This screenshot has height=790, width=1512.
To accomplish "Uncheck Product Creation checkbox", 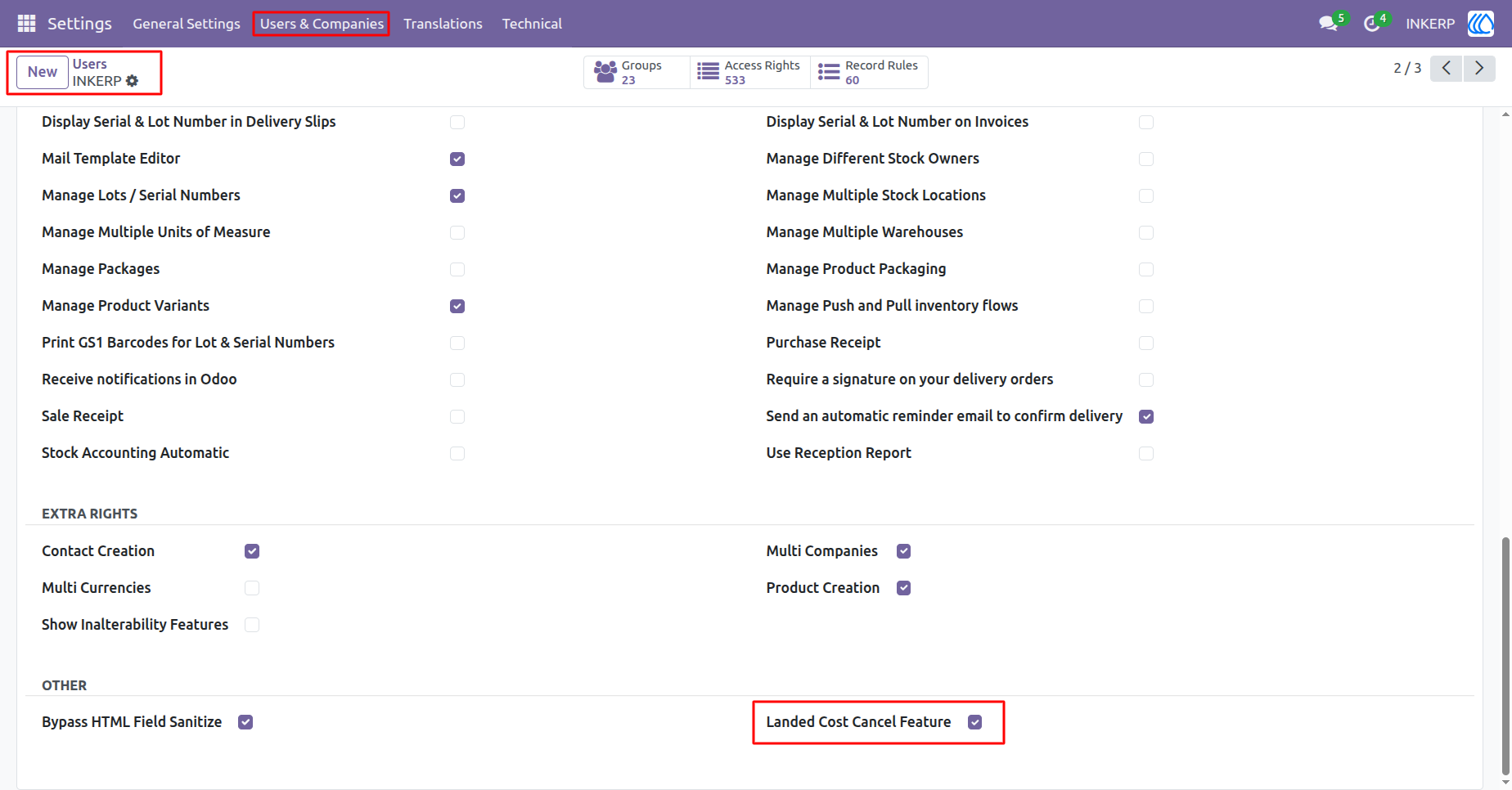I will point(903,588).
